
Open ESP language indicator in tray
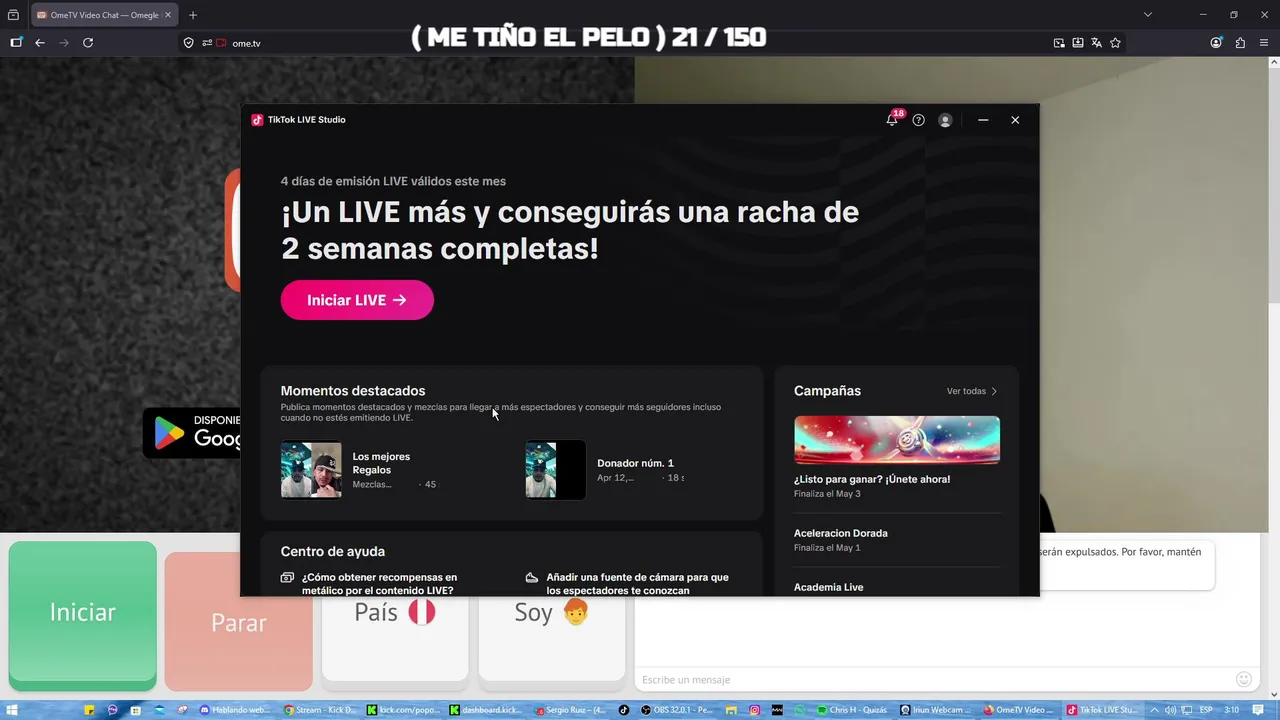pyautogui.click(x=1206, y=710)
